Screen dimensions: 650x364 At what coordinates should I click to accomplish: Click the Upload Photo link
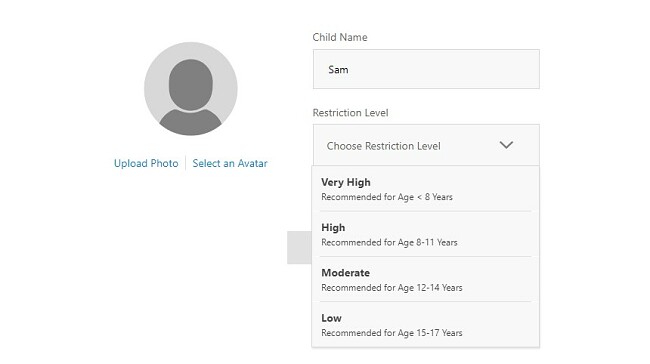tap(146, 163)
